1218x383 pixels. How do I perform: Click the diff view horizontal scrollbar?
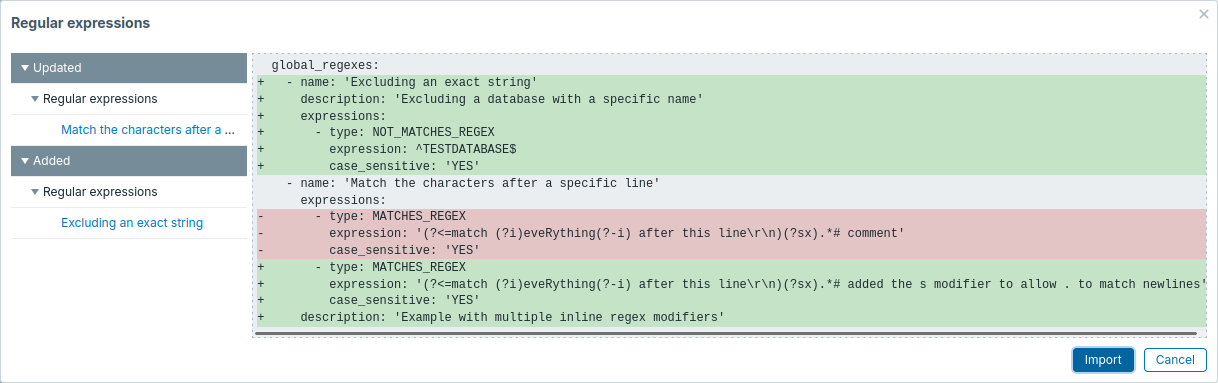pyautogui.click(x=726, y=333)
